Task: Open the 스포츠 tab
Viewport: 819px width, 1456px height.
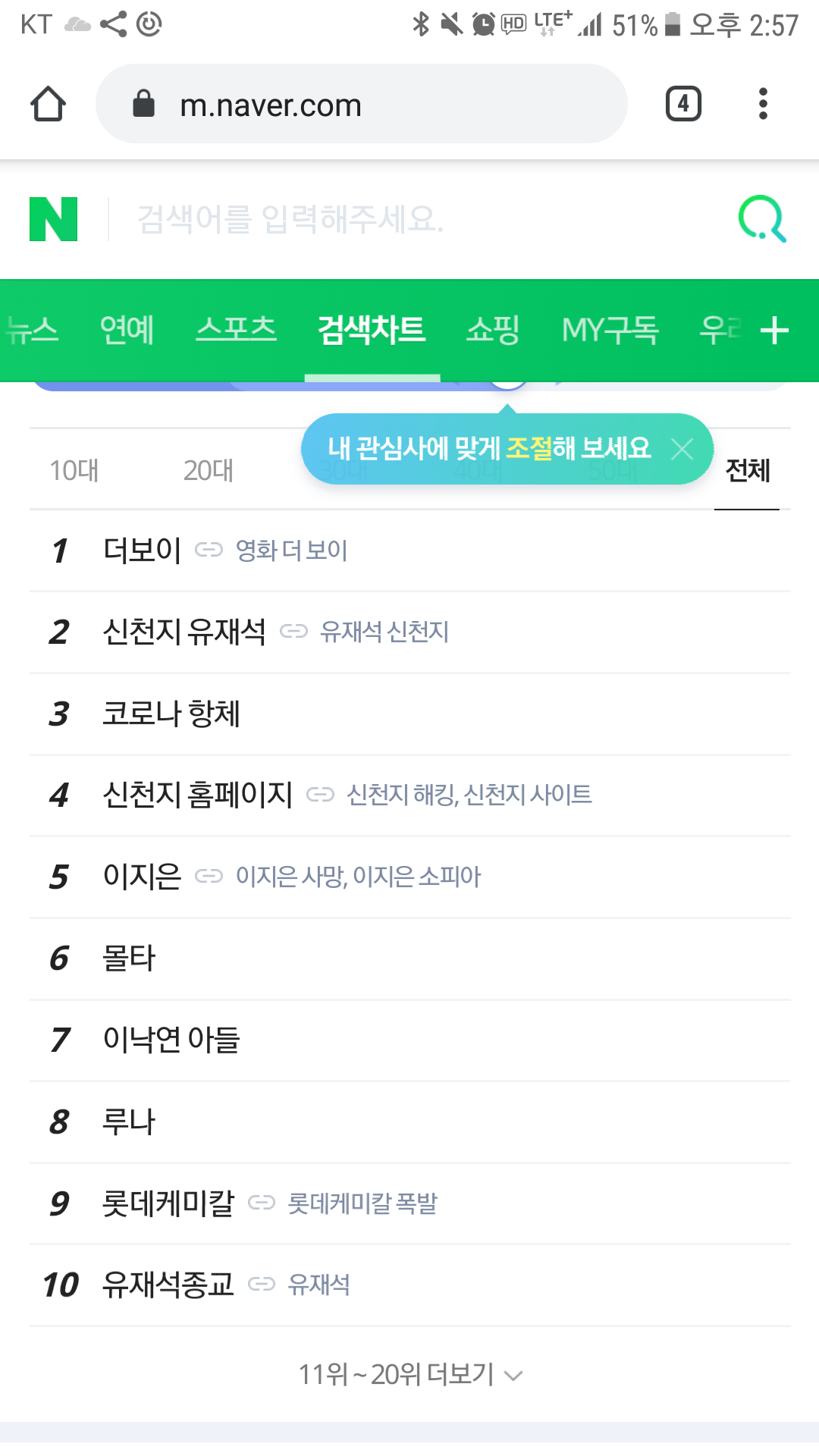Action: (236, 331)
